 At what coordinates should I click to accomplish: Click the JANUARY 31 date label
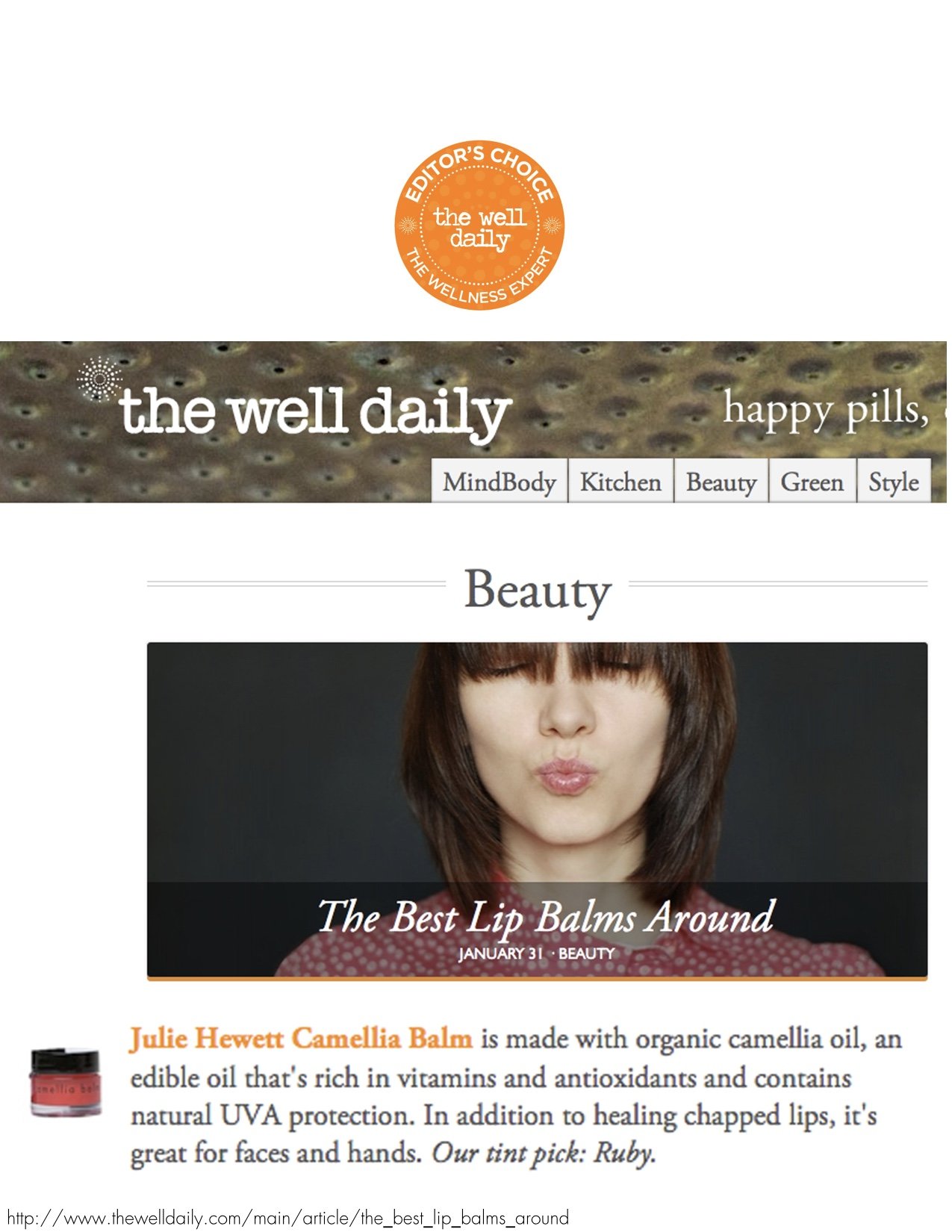pos(500,953)
